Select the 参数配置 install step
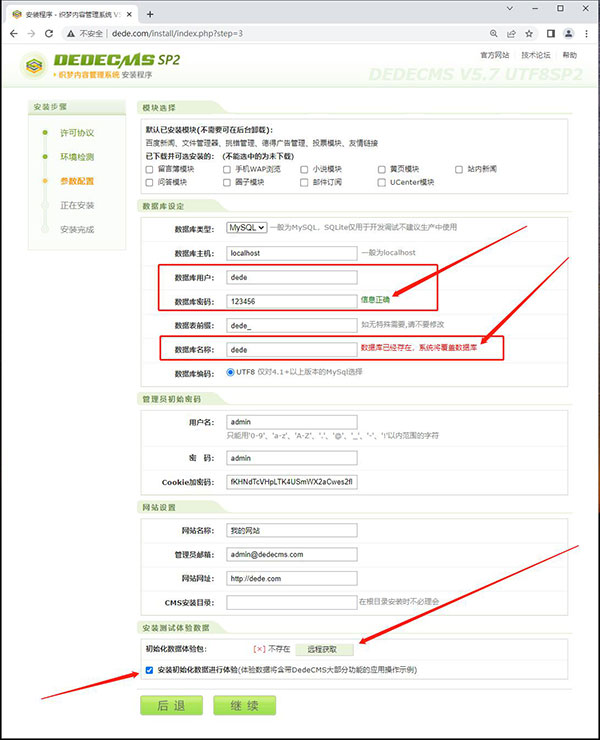This screenshot has height=740, width=600. [77, 181]
